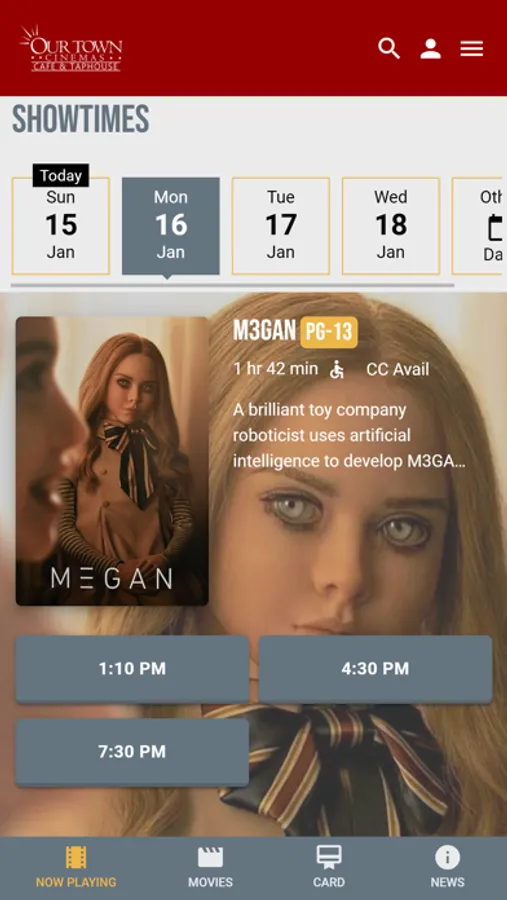Select Sun 15 Jan date
The width and height of the screenshot is (507, 900).
(61, 226)
